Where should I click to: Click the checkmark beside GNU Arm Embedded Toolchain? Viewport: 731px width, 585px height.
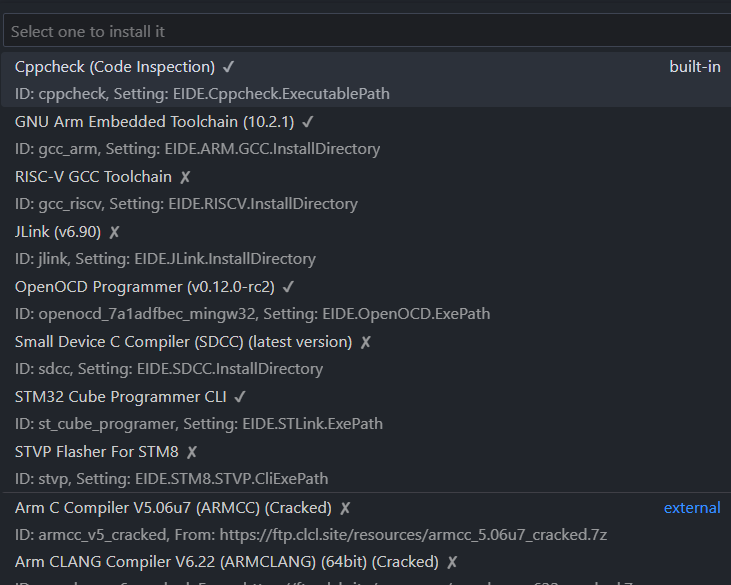(x=308, y=122)
